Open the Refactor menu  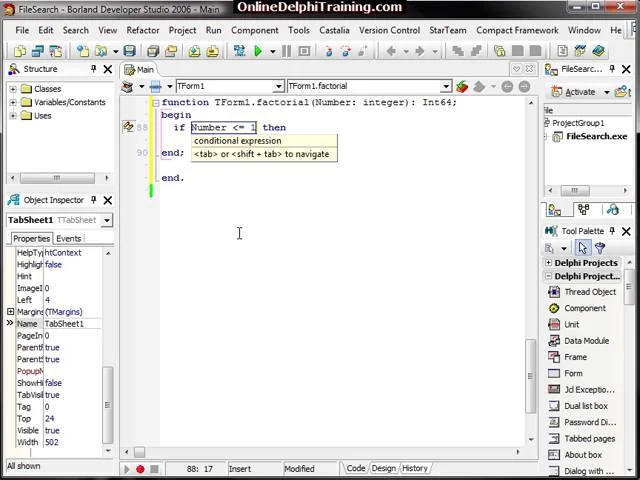coord(143,30)
